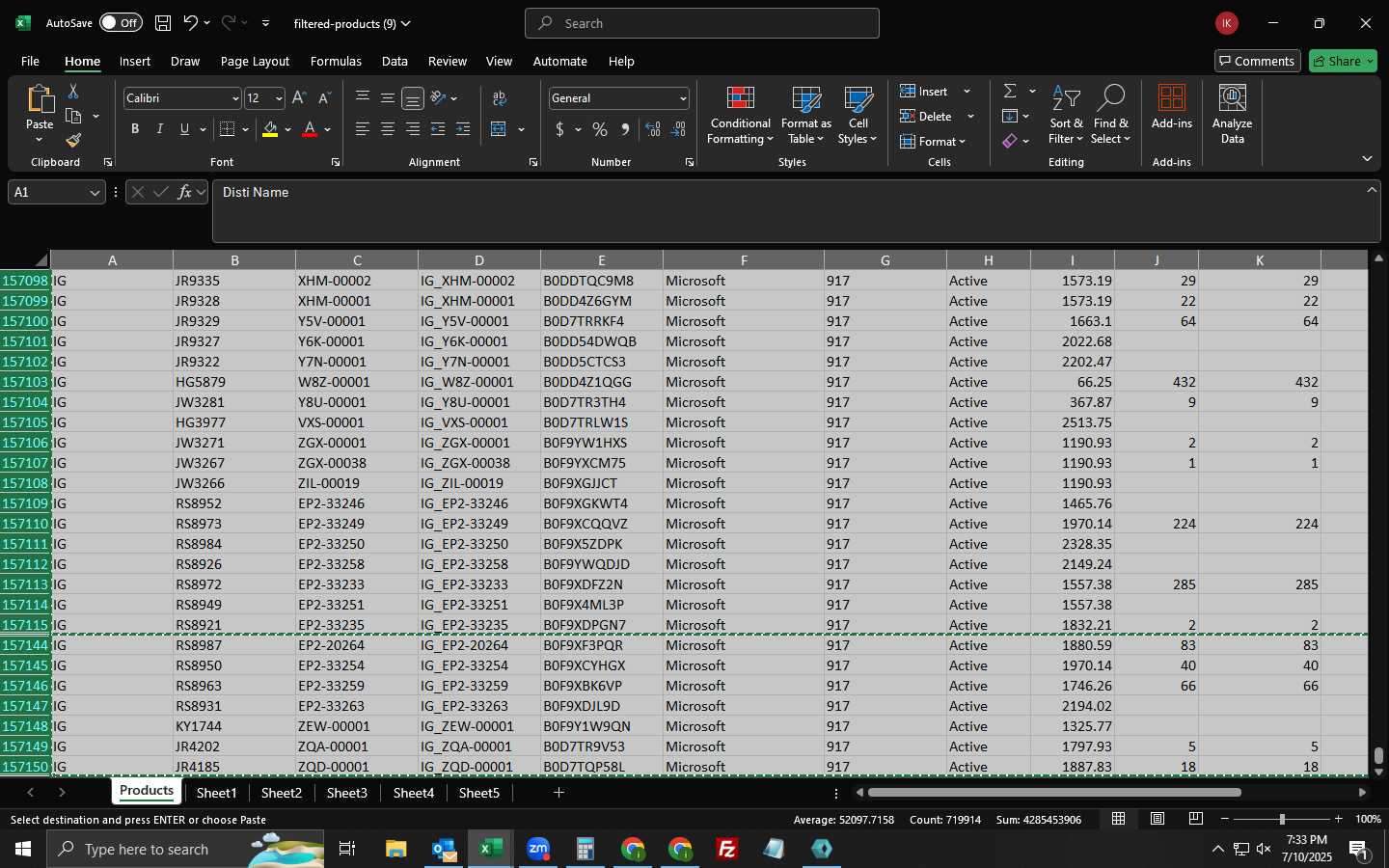Open the font size dropdown
Screen dimensions: 1389x868
[x=279, y=98]
